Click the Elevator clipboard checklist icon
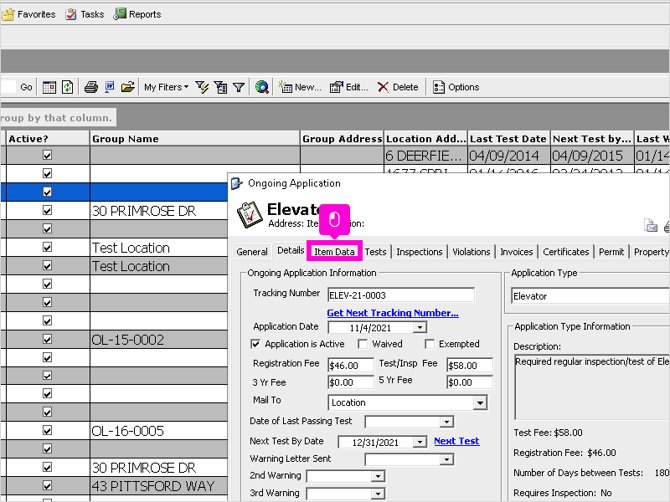The width and height of the screenshot is (670, 502). pyautogui.click(x=250, y=215)
